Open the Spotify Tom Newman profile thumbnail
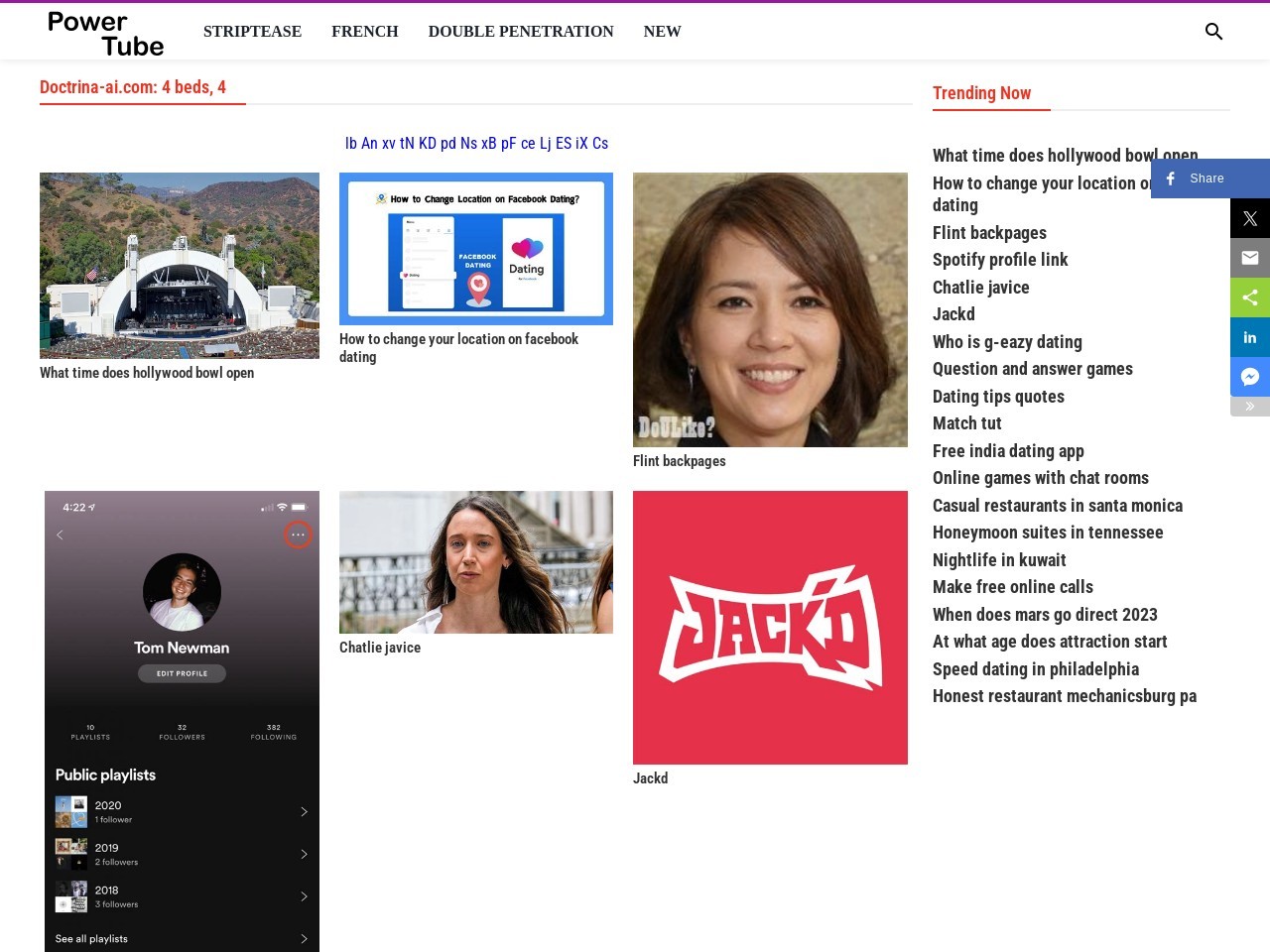This screenshot has height=952, width=1270. (x=182, y=721)
